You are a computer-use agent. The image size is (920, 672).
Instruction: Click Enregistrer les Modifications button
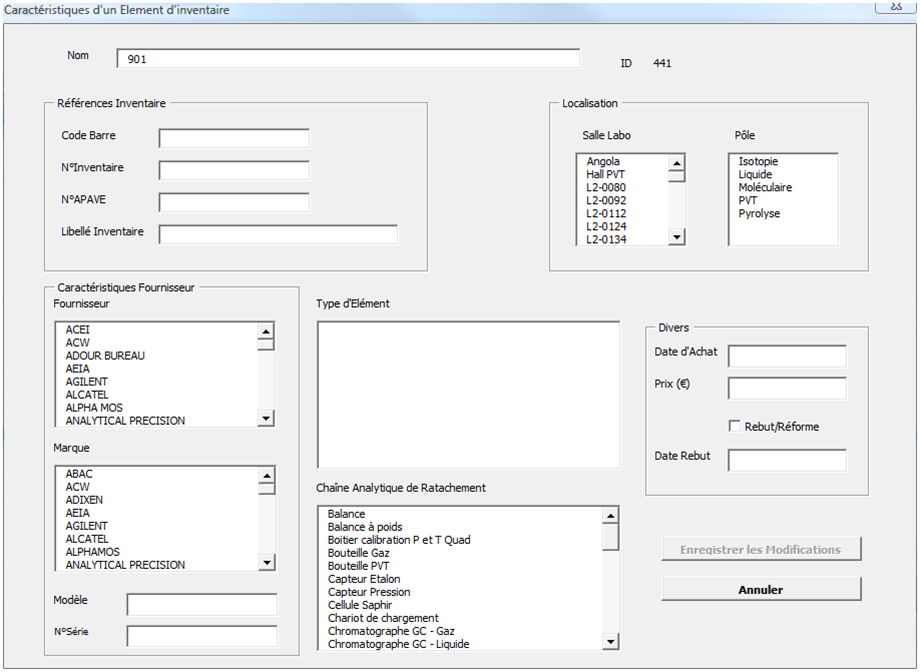point(760,549)
